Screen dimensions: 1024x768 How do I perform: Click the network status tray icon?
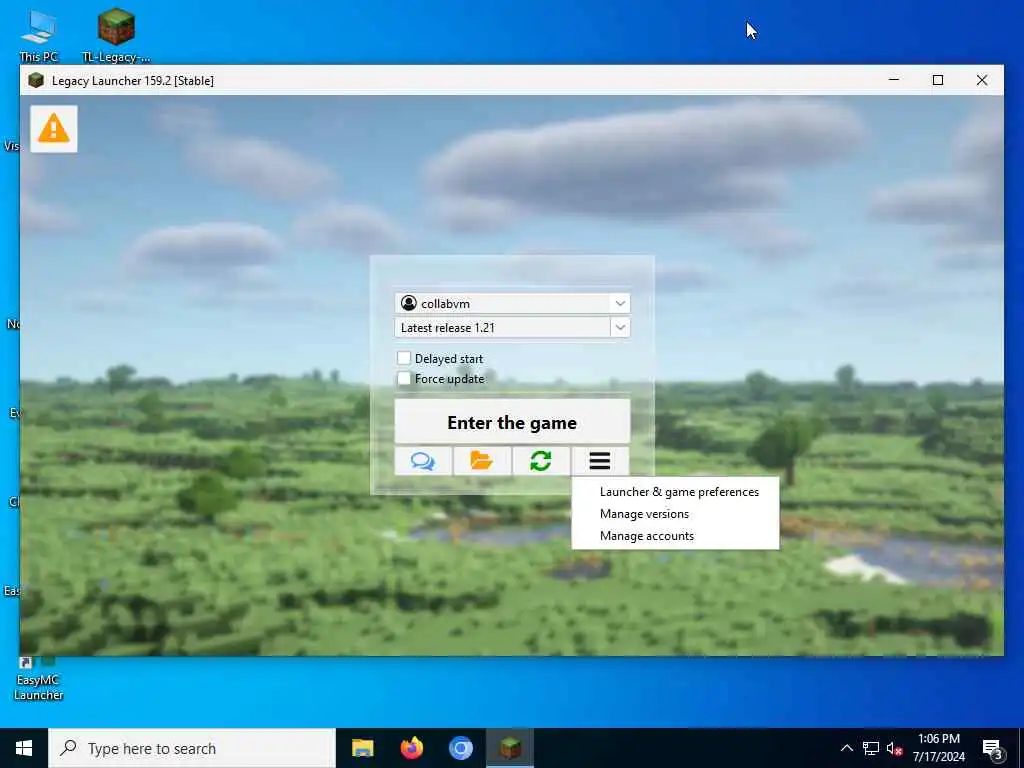coord(871,748)
